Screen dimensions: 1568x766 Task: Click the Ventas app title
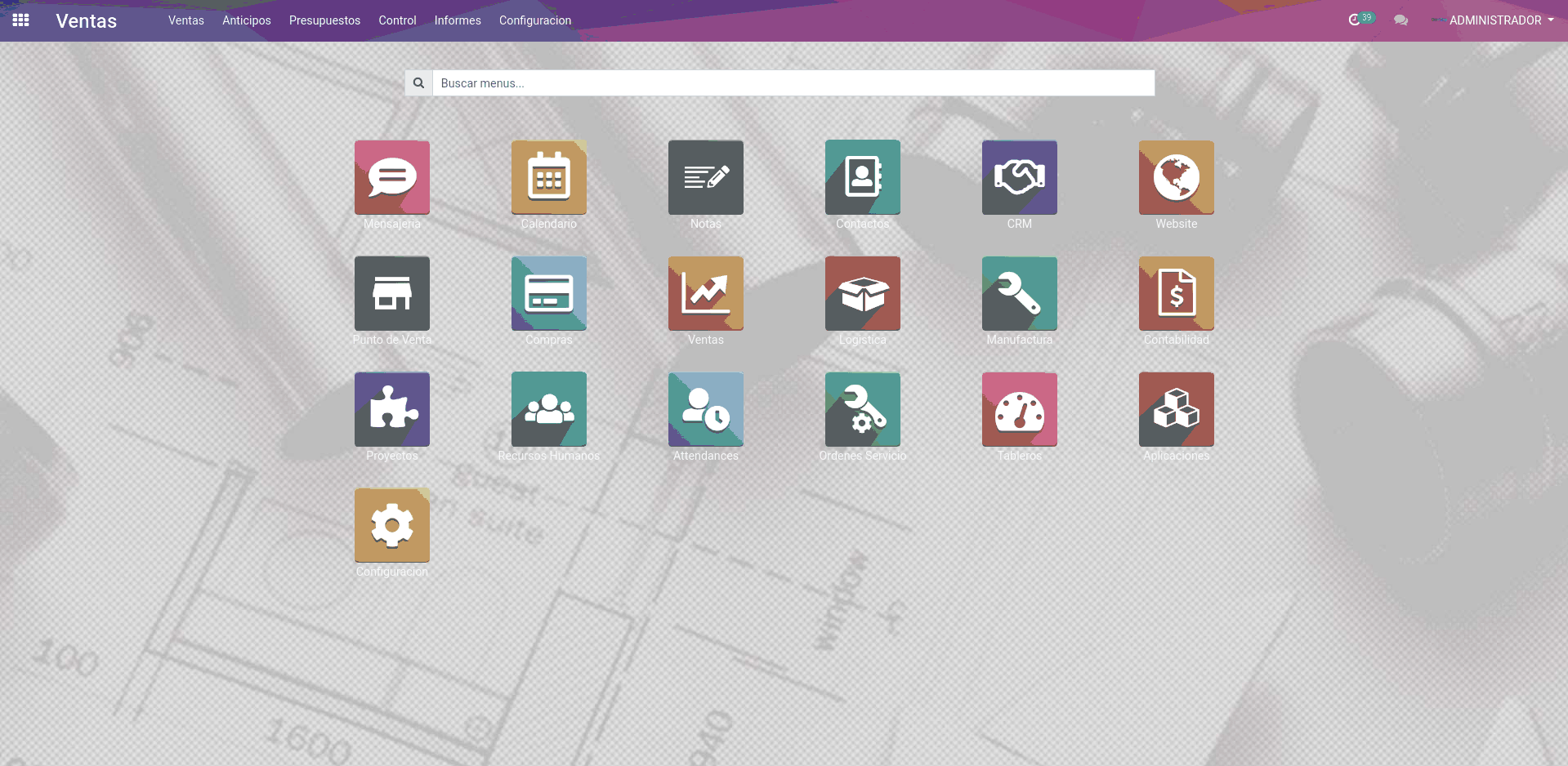click(x=87, y=21)
